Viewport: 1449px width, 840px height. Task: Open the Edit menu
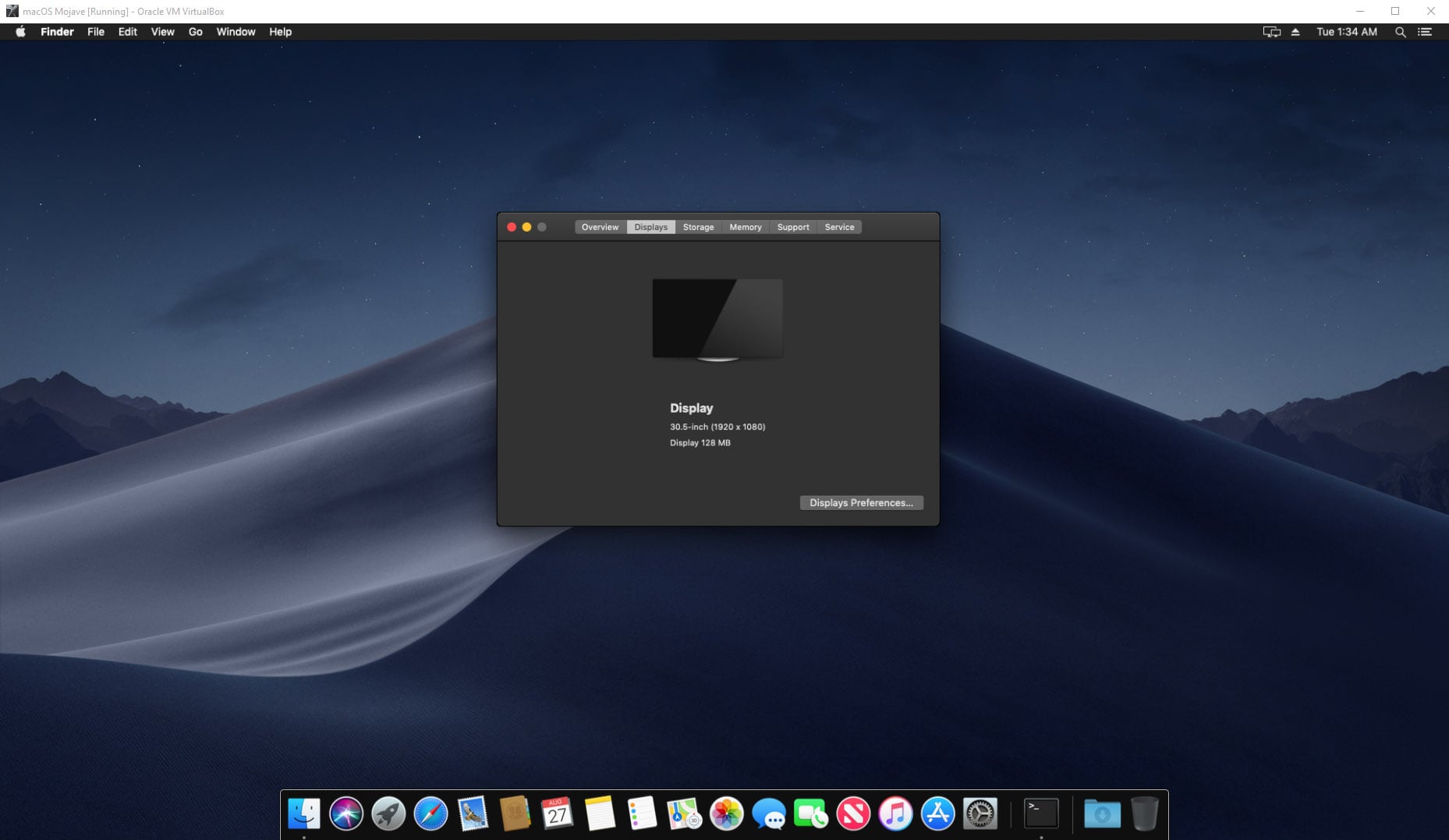point(128,32)
